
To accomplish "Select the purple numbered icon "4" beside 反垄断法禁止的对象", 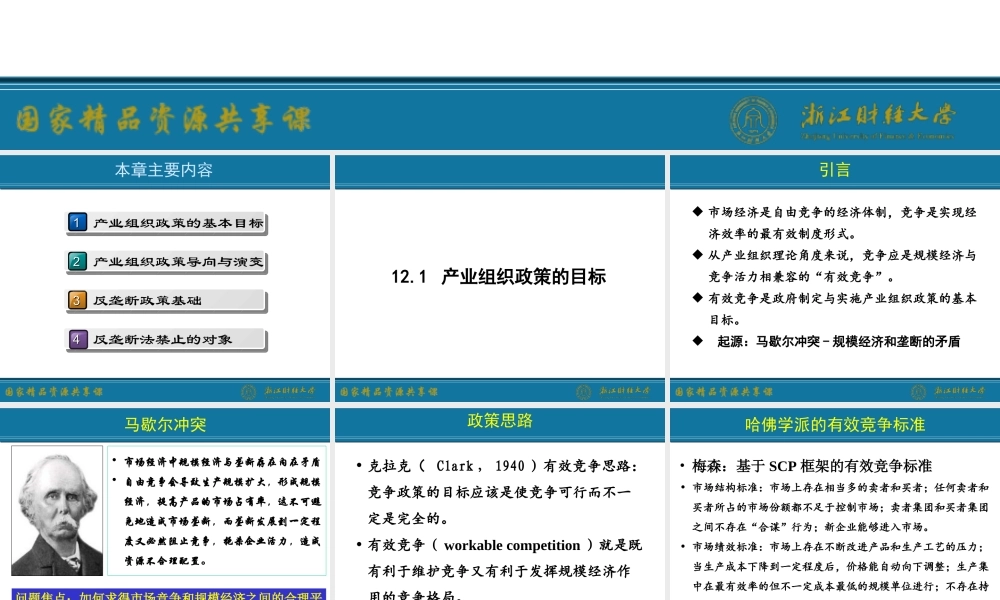I will click(x=77, y=340).
